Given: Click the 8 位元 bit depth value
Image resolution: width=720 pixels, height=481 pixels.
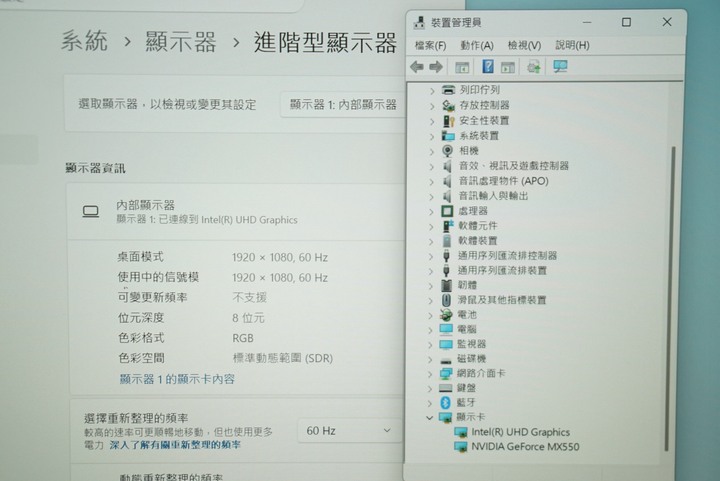Looking at the screenshot, I should click(x=248, y=318).
